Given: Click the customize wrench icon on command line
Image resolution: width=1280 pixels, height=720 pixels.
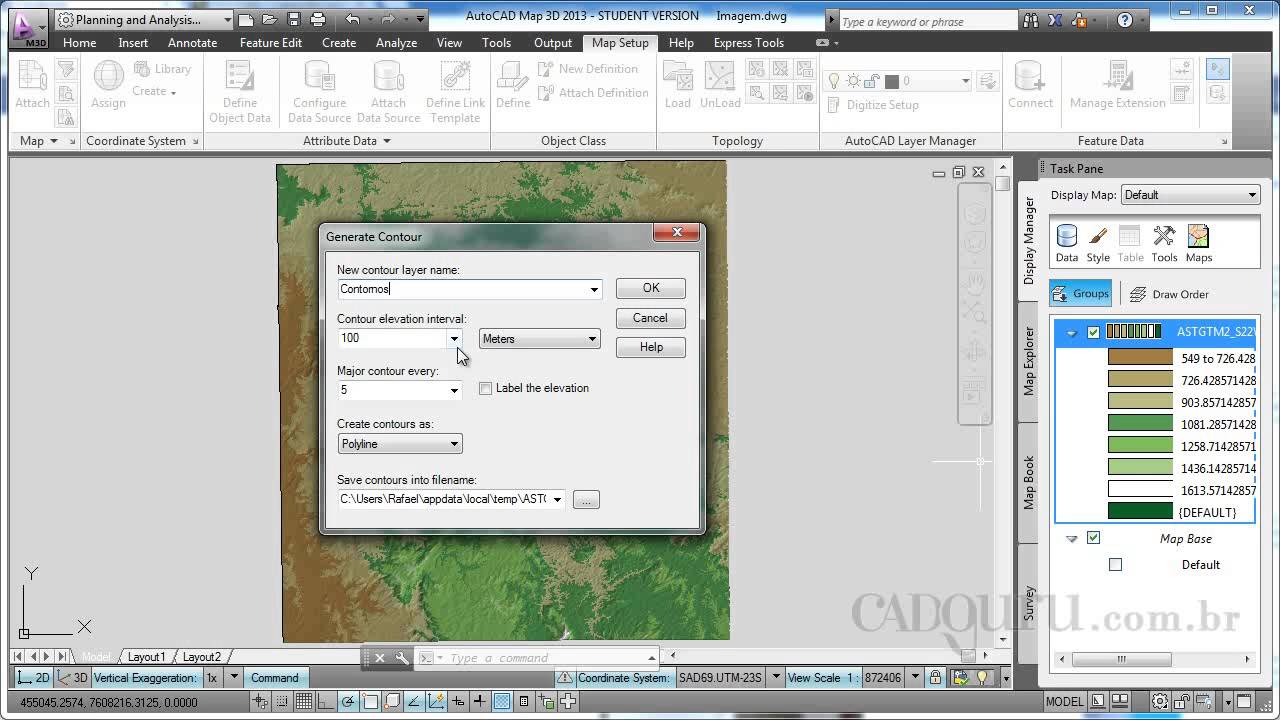Looking at the screenshot, I should tap(401, 658).
